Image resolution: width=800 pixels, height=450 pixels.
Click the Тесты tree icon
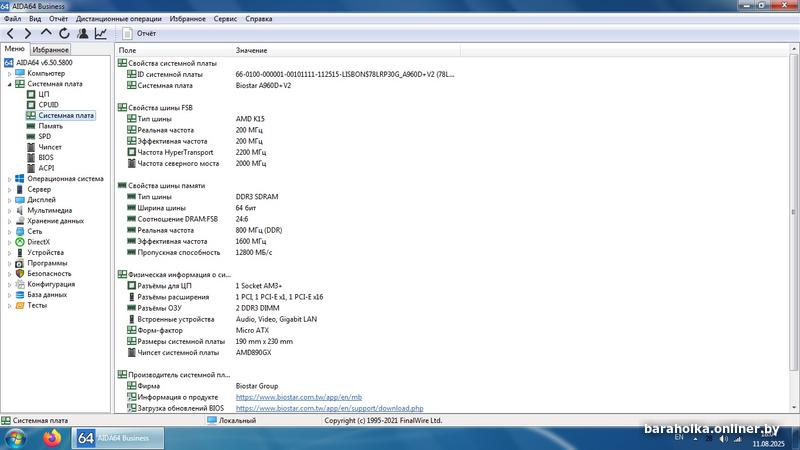pos(19,306)
